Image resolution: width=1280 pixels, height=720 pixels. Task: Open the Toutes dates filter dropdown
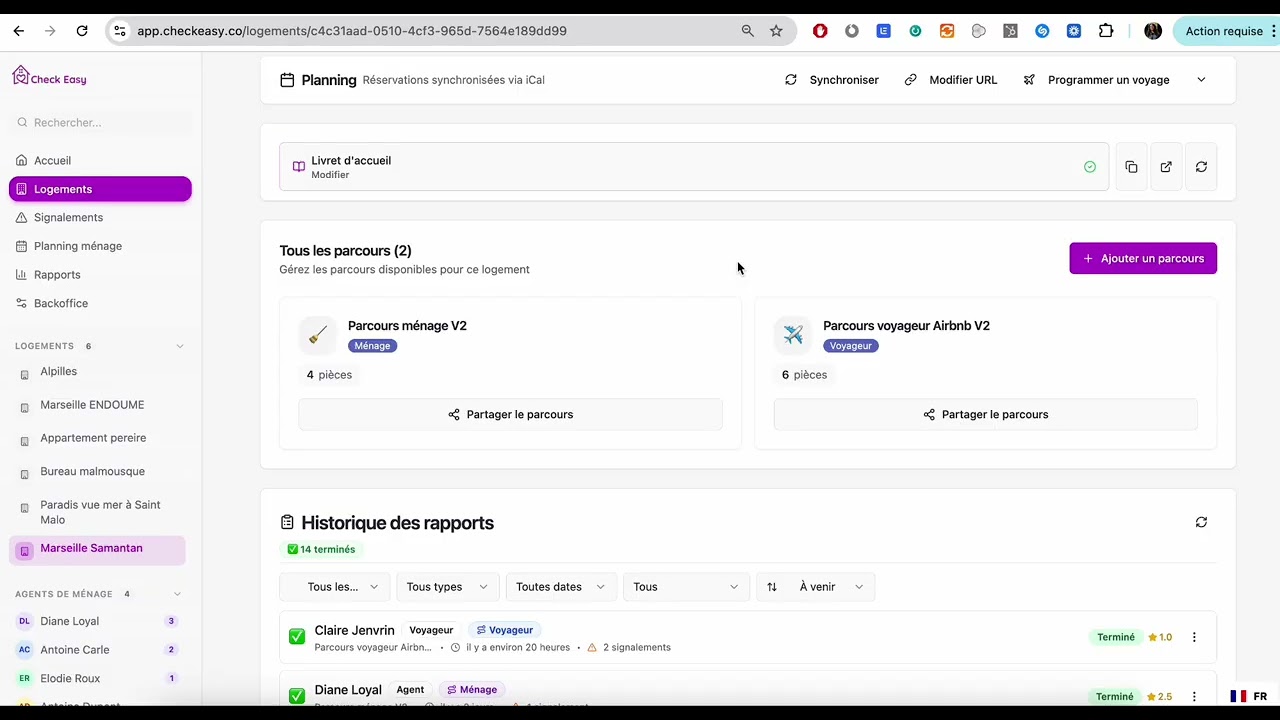click(x=561, y=587)
